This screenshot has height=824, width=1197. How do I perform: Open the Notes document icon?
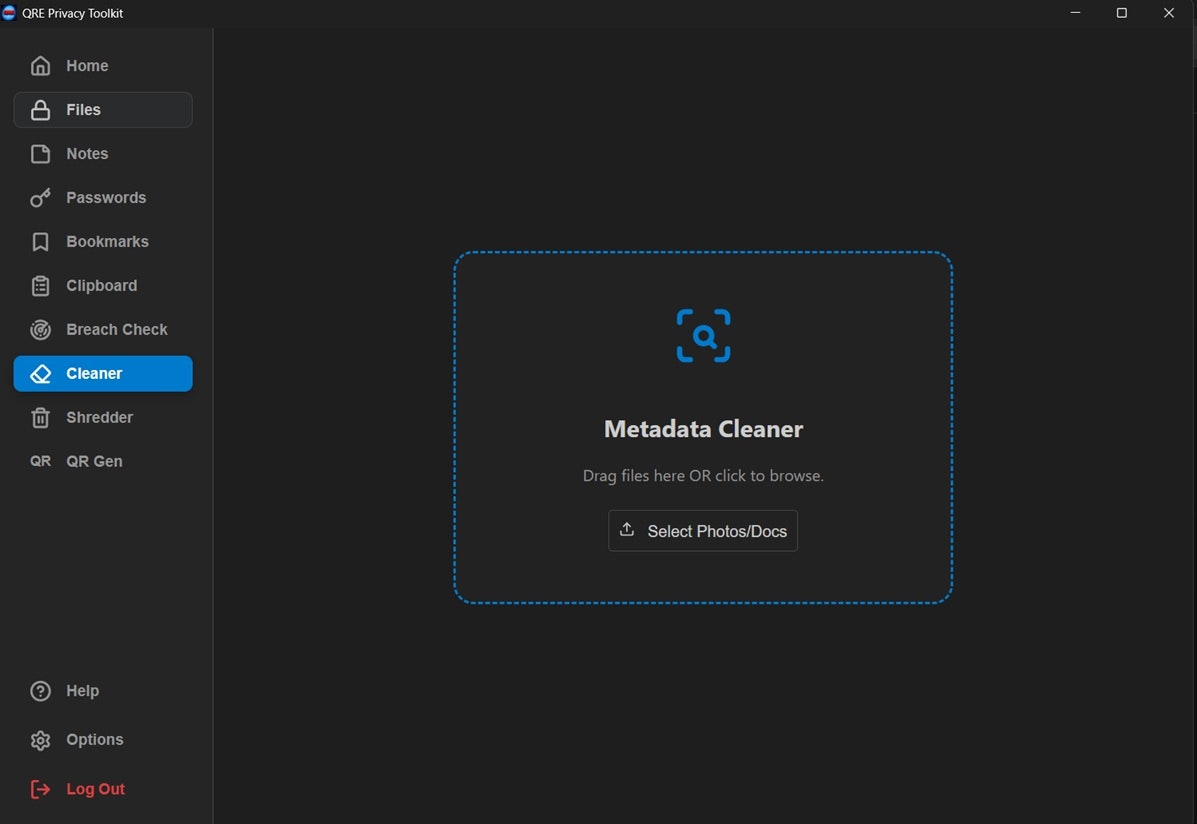click(x=39, y=153)
